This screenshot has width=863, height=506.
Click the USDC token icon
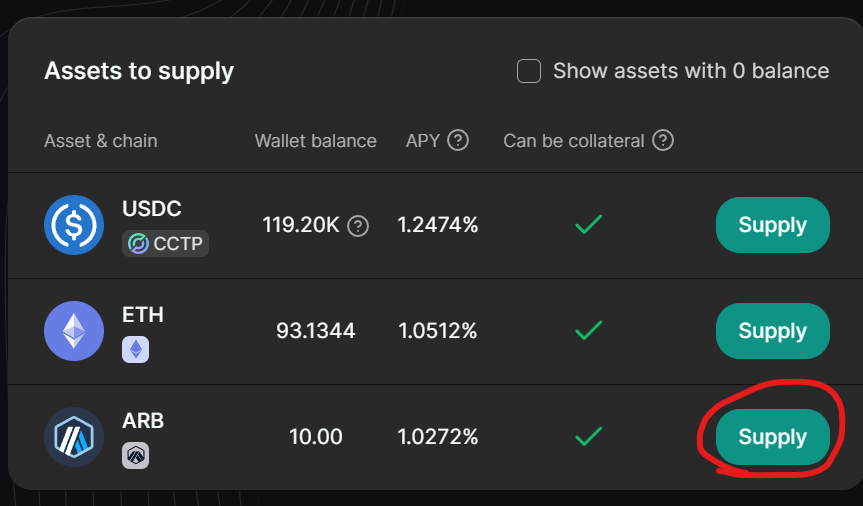[x=74, y=225]
